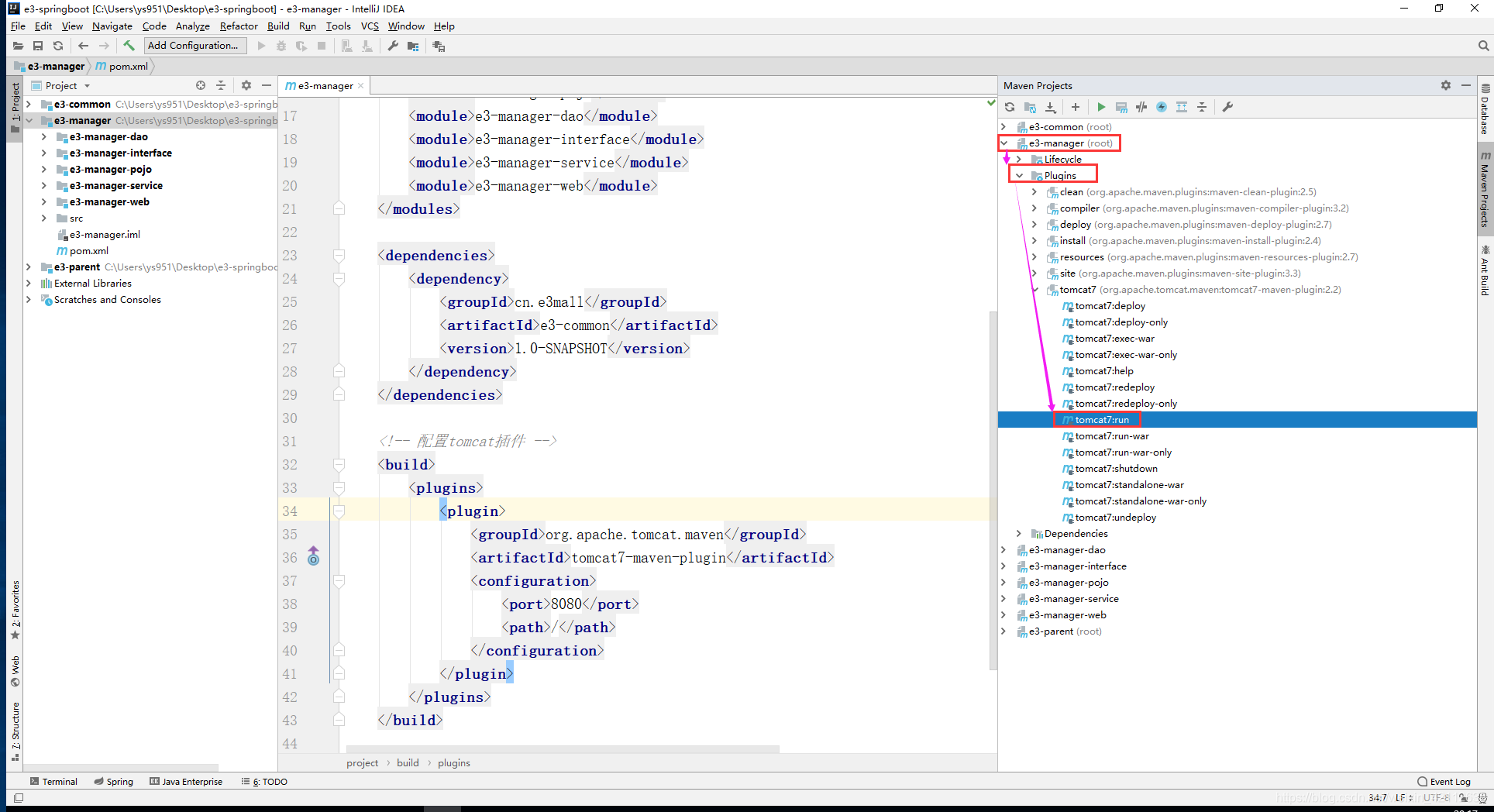
Task: Open Maven Projects panel gear options
Action: [1446, 85]
